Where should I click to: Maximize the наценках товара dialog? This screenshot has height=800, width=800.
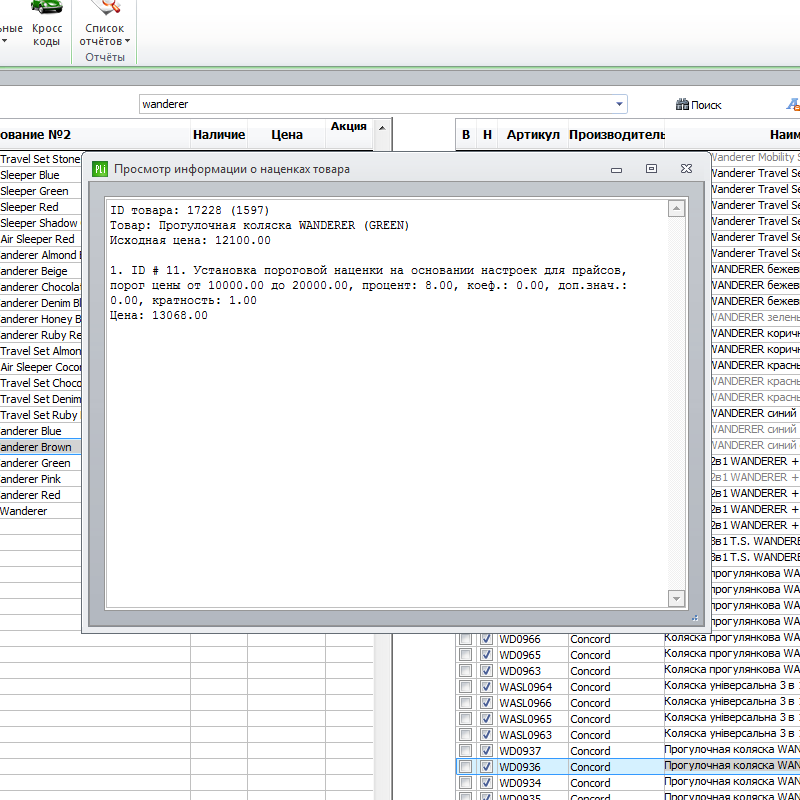coord(651,168)
